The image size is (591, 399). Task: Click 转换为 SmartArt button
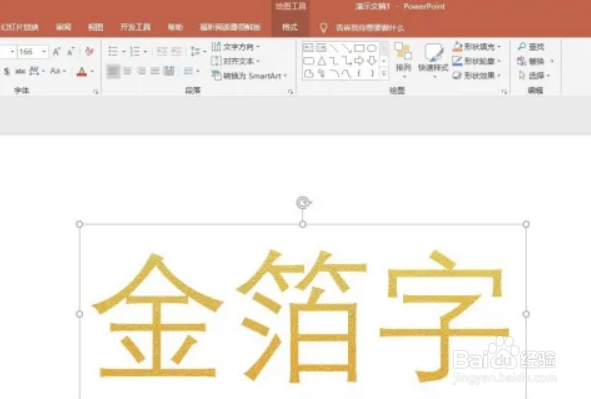pyautogui.click(x=249, y=76)
